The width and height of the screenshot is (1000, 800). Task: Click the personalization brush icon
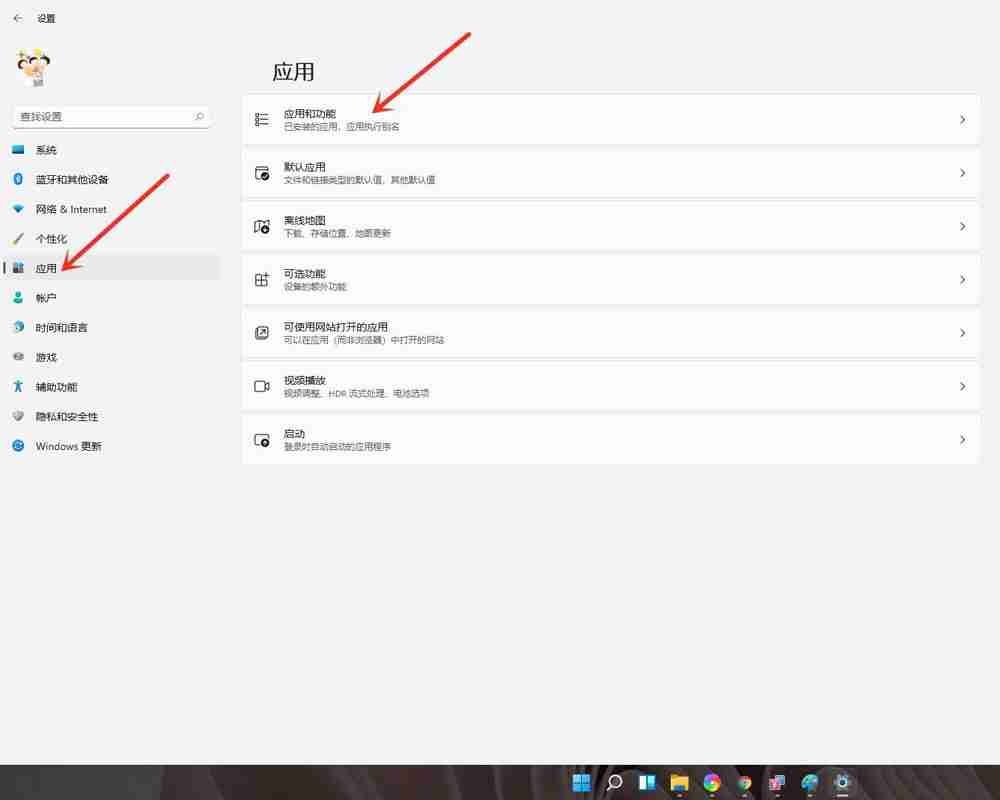click(x=18, y=239)
